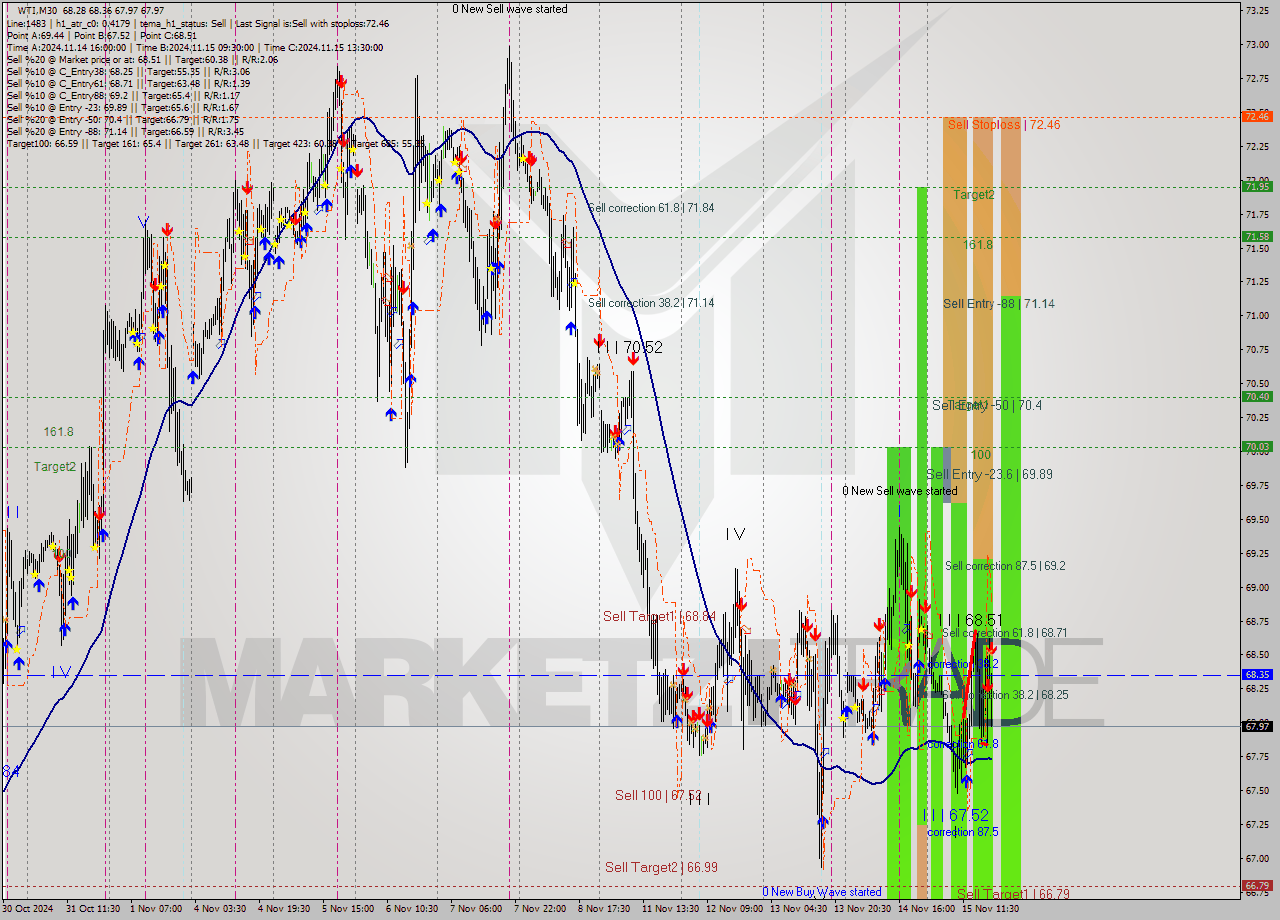This screenshot has width=1280, height=920.
Task: Select 'Sell Entry -50 | 70.4' label
Action: [987, 405]
